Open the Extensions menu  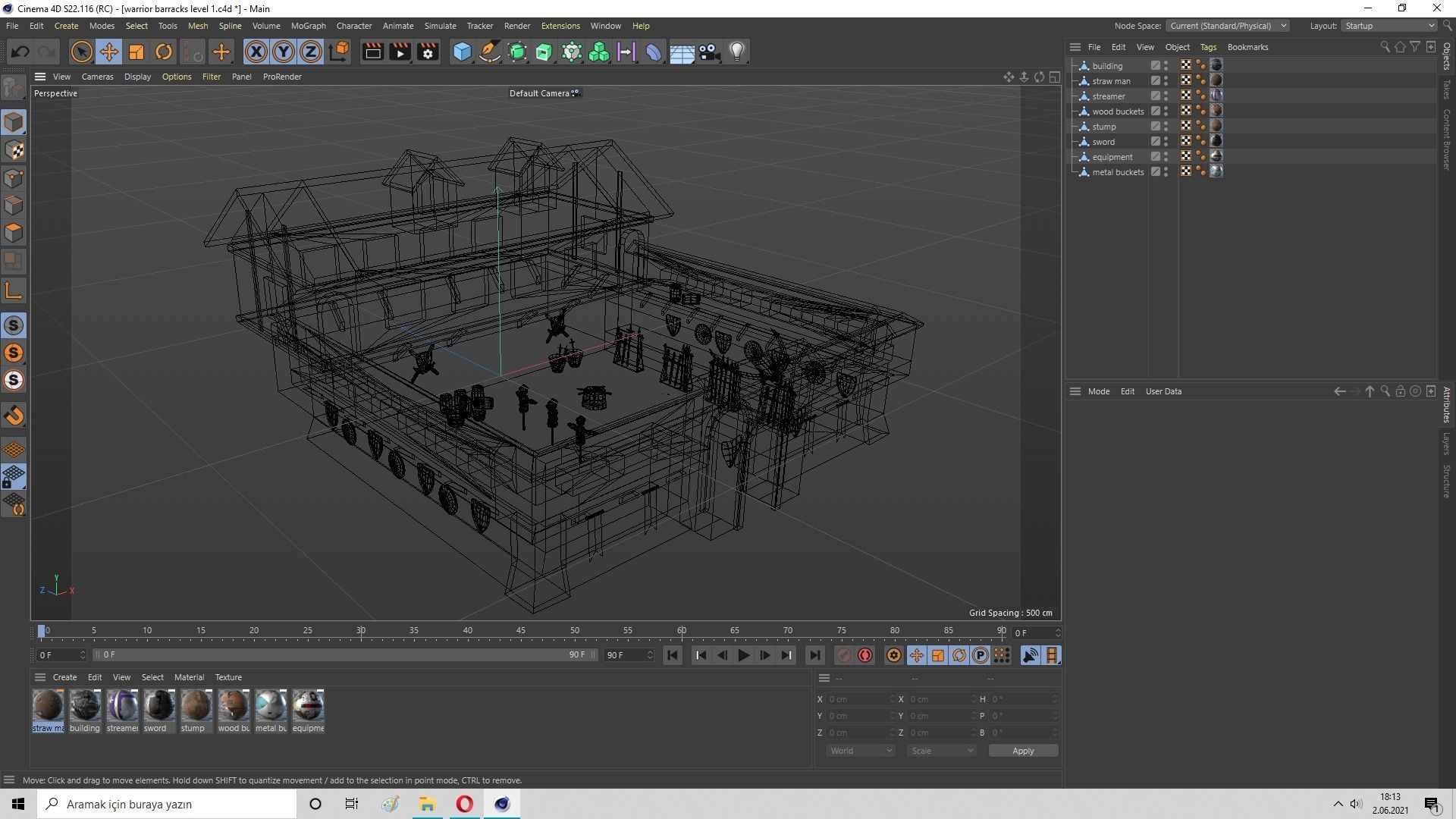click(560, 26)
